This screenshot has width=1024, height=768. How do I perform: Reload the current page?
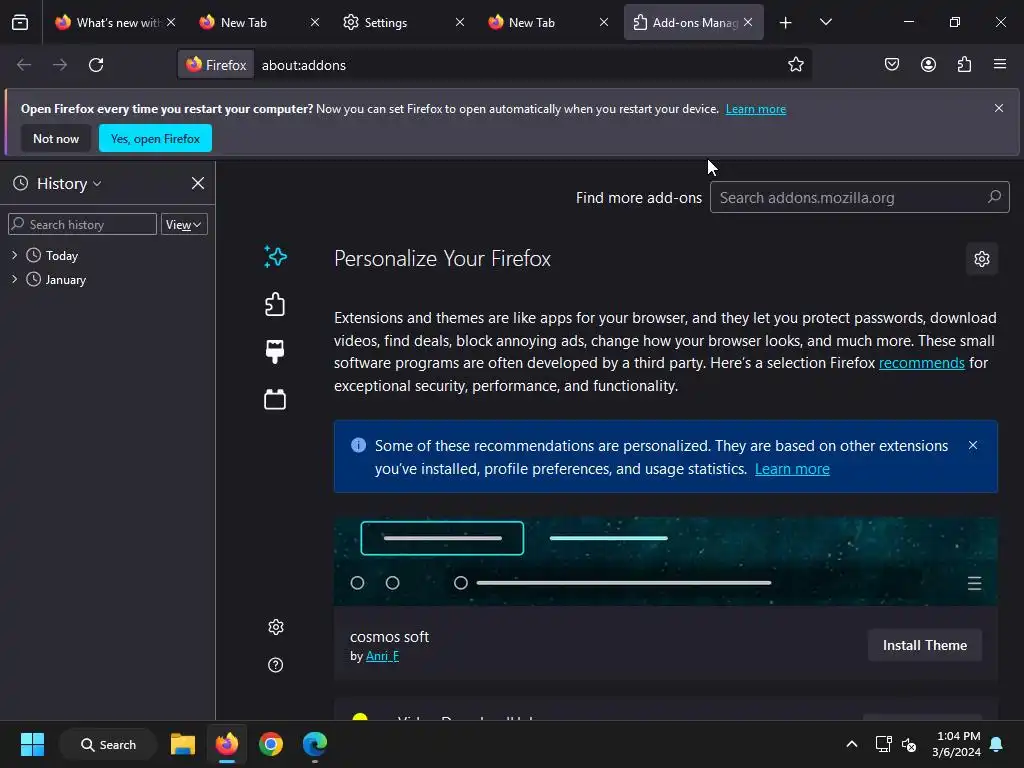tap(96, 65)
